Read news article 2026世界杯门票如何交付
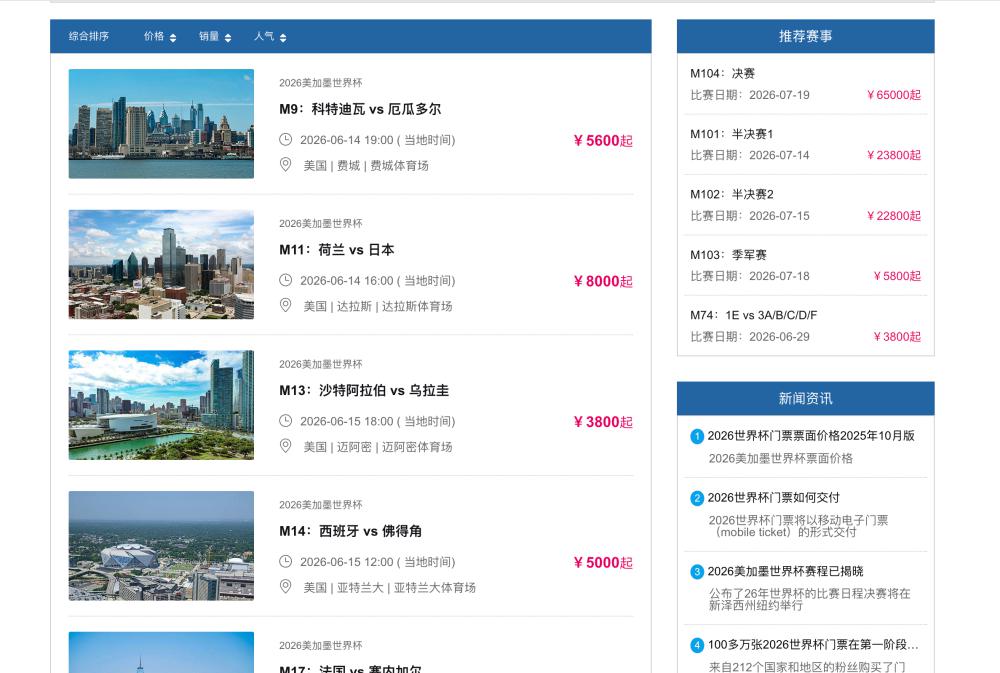1000x673 pixels. [773, 498]
